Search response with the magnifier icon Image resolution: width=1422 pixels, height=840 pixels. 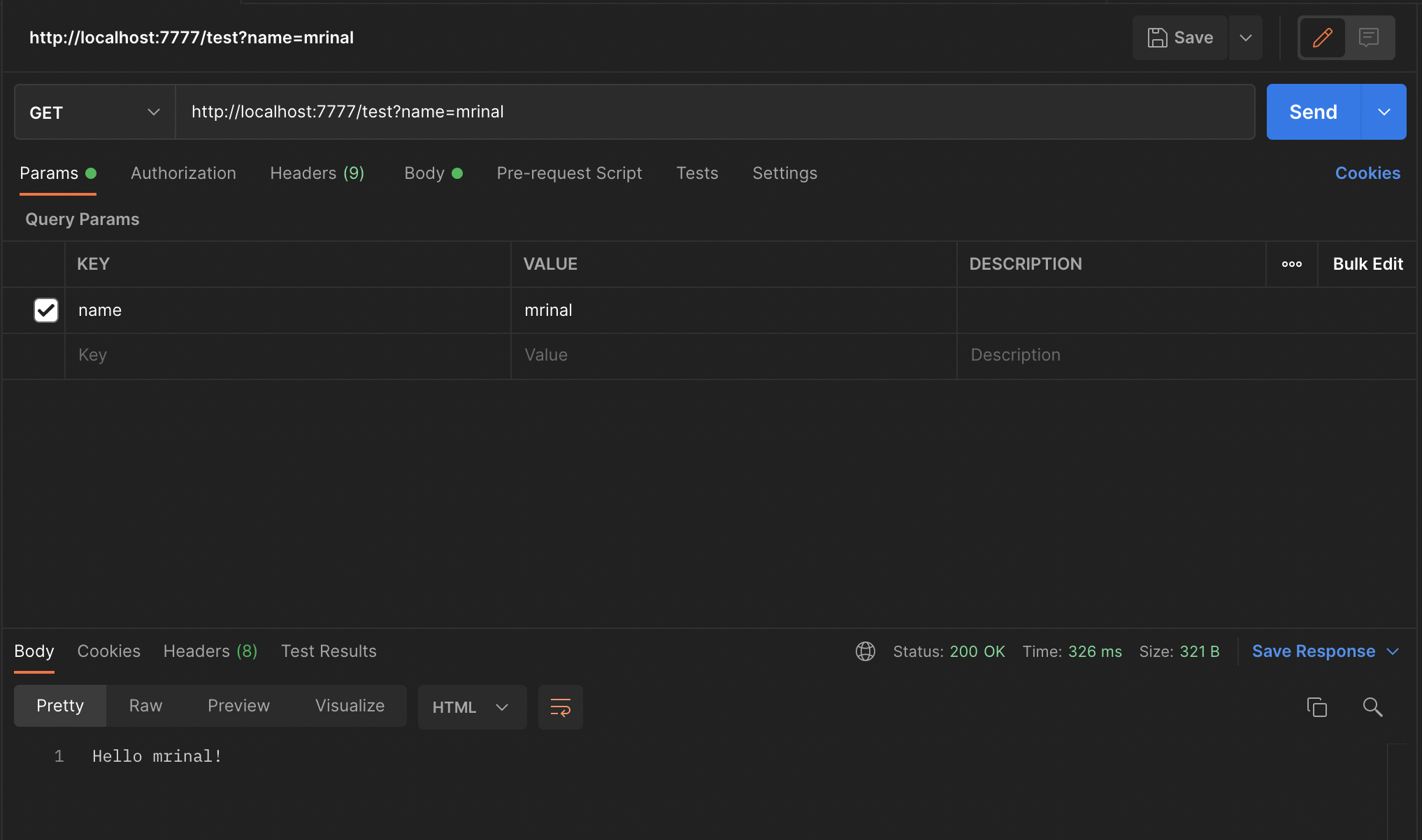pos(1372,707)
